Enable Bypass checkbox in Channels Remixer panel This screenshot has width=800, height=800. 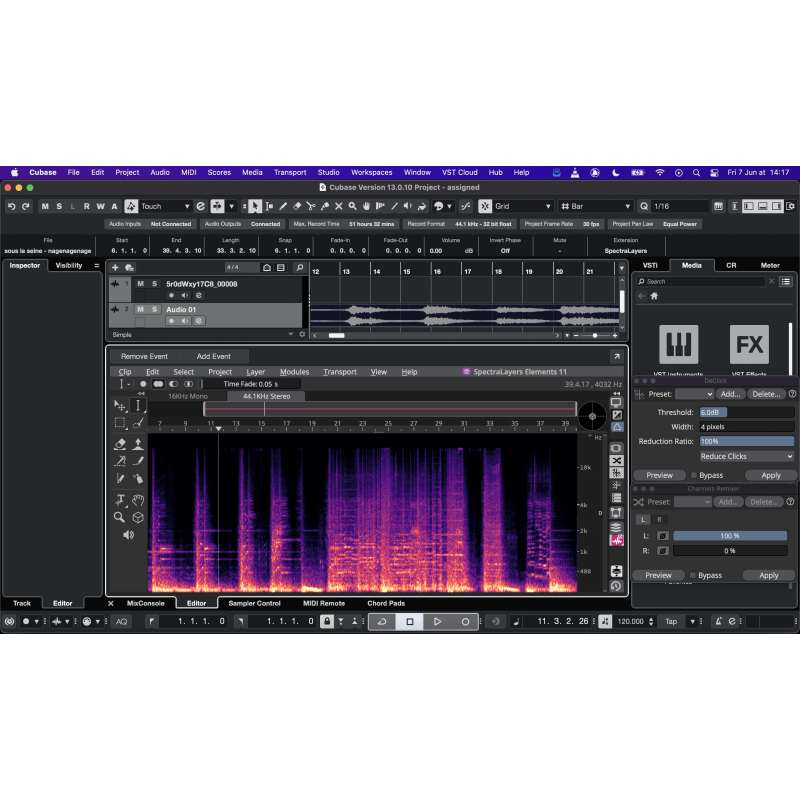click(692, 575)
